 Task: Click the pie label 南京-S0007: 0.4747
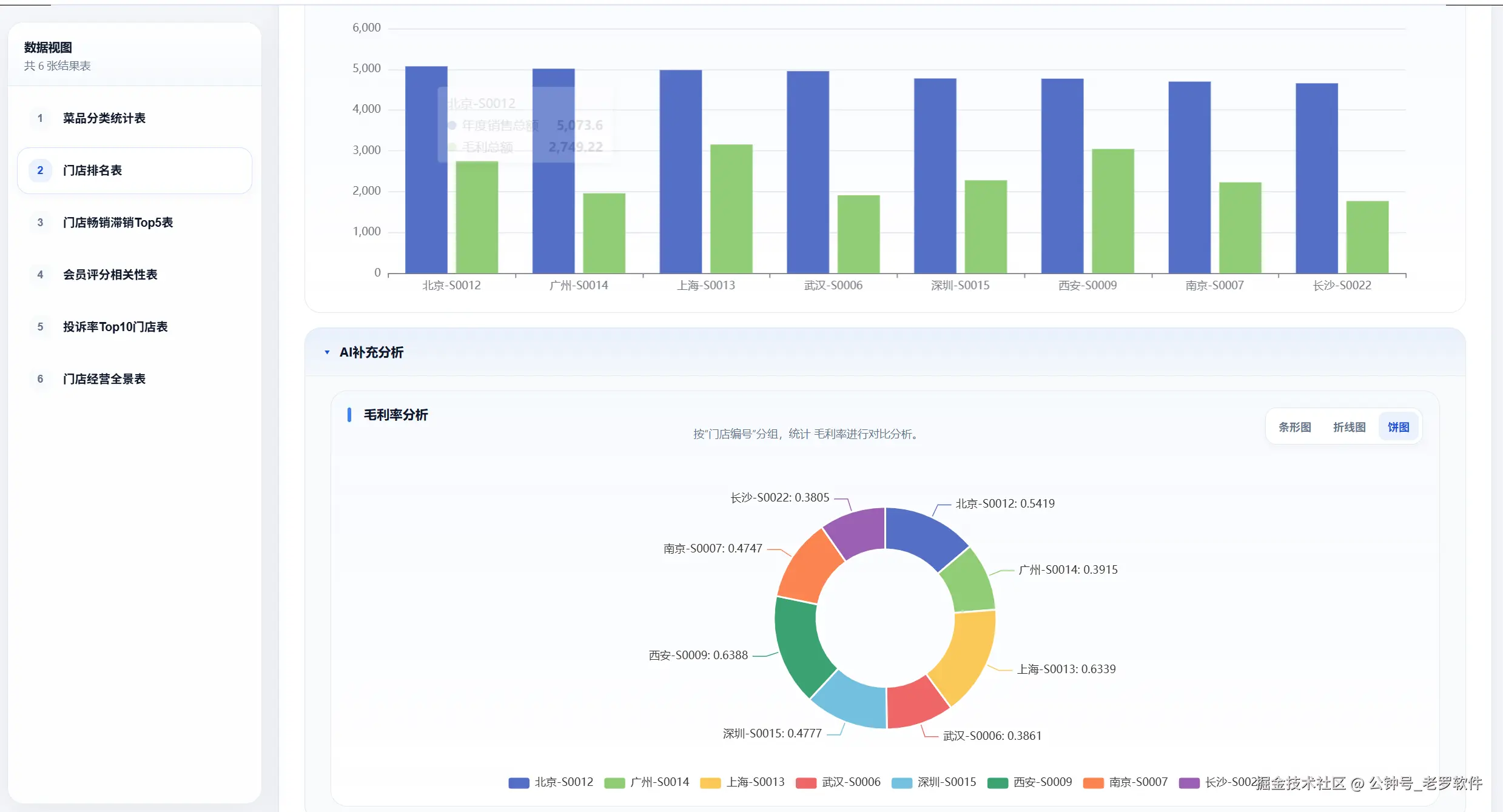click(x=713, y=549)
